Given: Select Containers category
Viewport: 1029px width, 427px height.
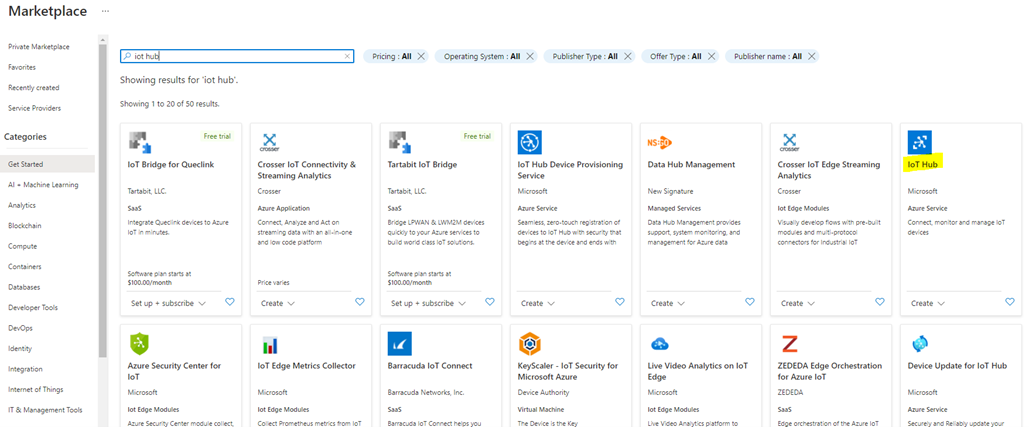Looking at the screenshot, I should 24,266.
